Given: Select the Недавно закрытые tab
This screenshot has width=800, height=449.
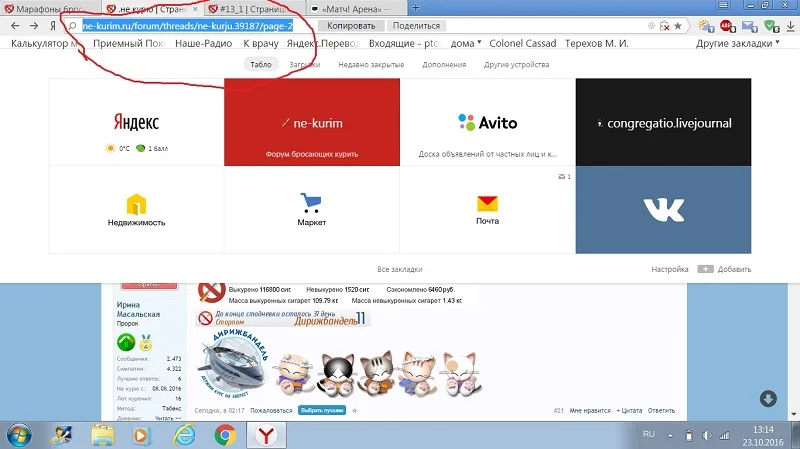Looking at the screenshot, I should [371, 64].
